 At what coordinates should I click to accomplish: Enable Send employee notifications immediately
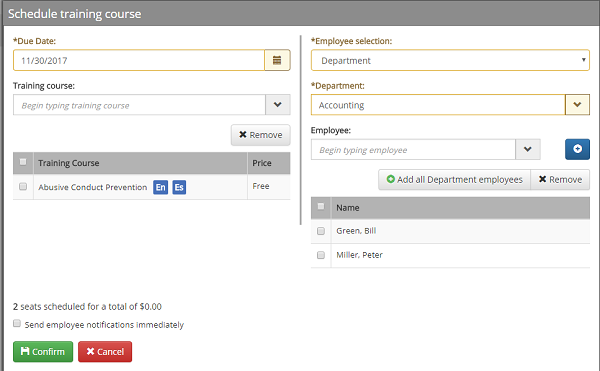[17, 324]
